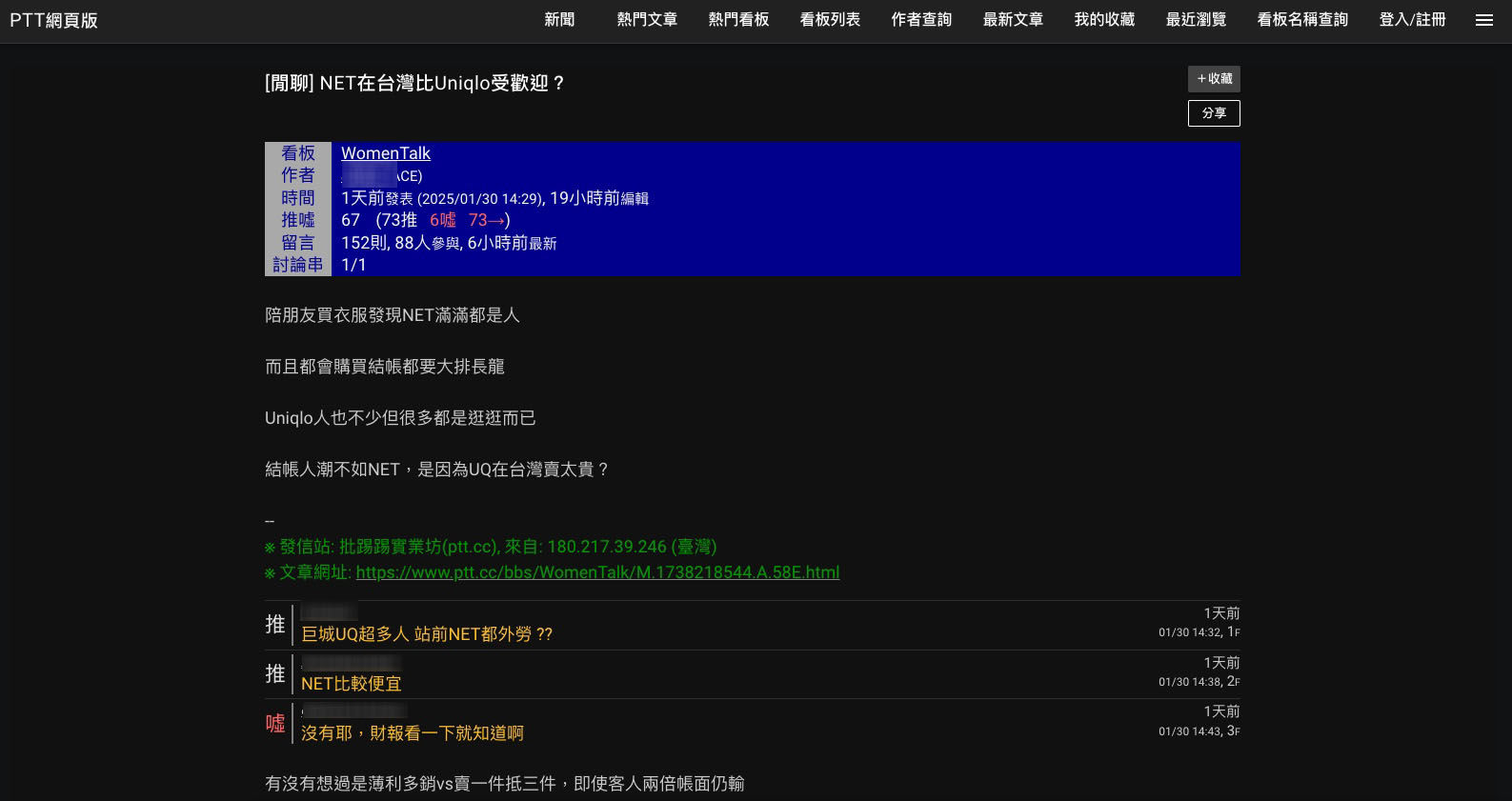Open 我的收藏 in top navigation
The image size is (1512, 801).
pyautogui.click(x=1104, y=20)
